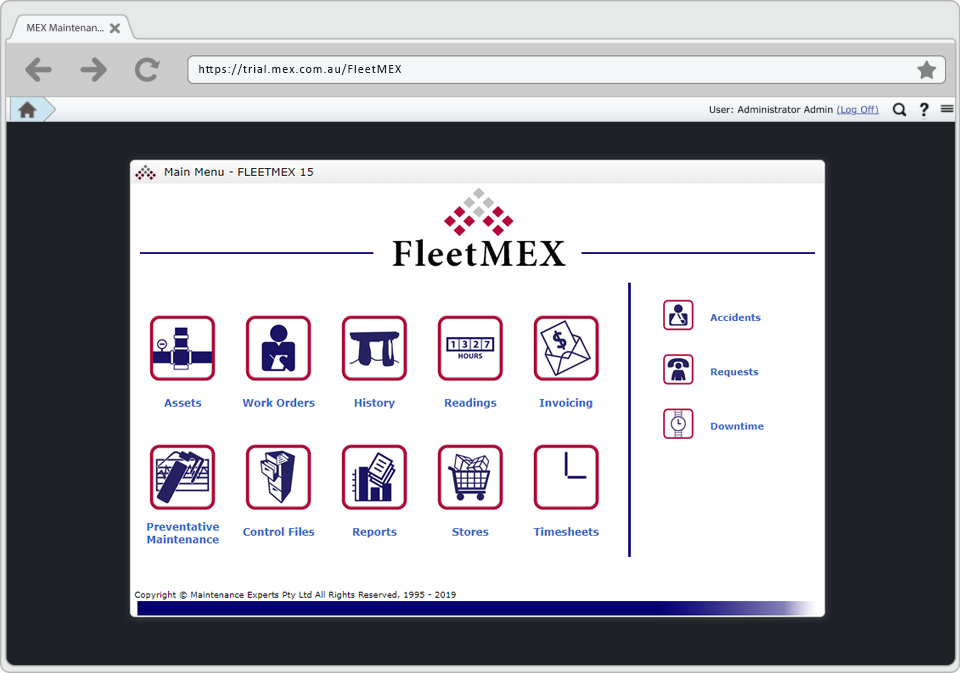The height and width of the screenshot is (673, 960).
Task: Open Preventative Maintenance
Action: pos(182,477)
